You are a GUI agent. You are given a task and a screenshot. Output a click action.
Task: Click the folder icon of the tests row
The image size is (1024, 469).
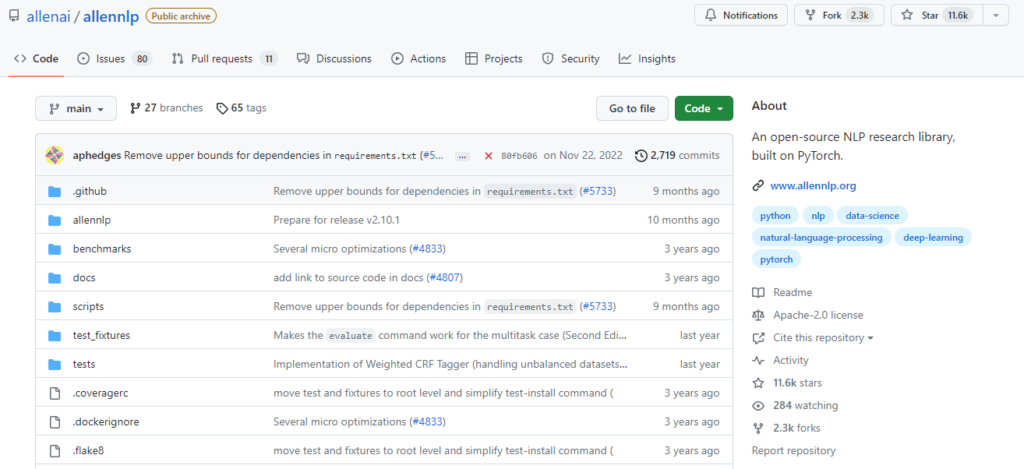click(x=55, y=364)
